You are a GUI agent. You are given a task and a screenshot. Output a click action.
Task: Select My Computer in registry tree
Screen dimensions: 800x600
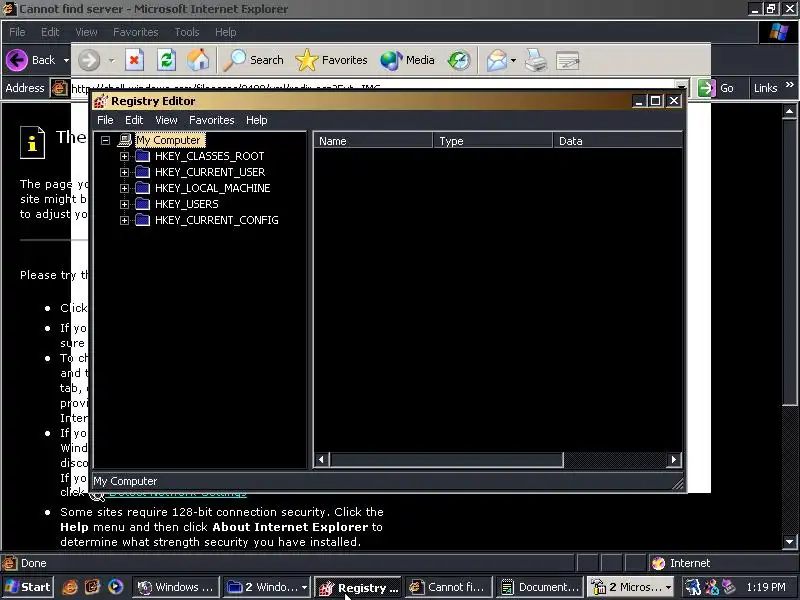coord(168,140)
